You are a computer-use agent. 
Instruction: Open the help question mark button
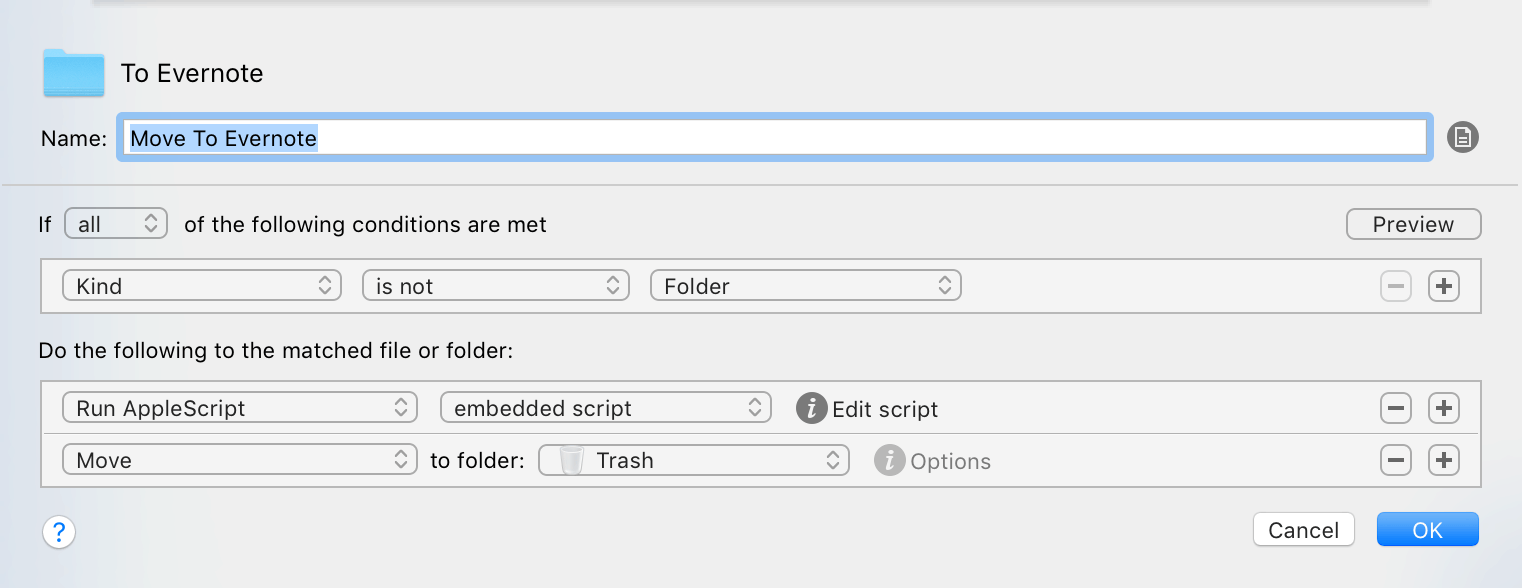59,531
